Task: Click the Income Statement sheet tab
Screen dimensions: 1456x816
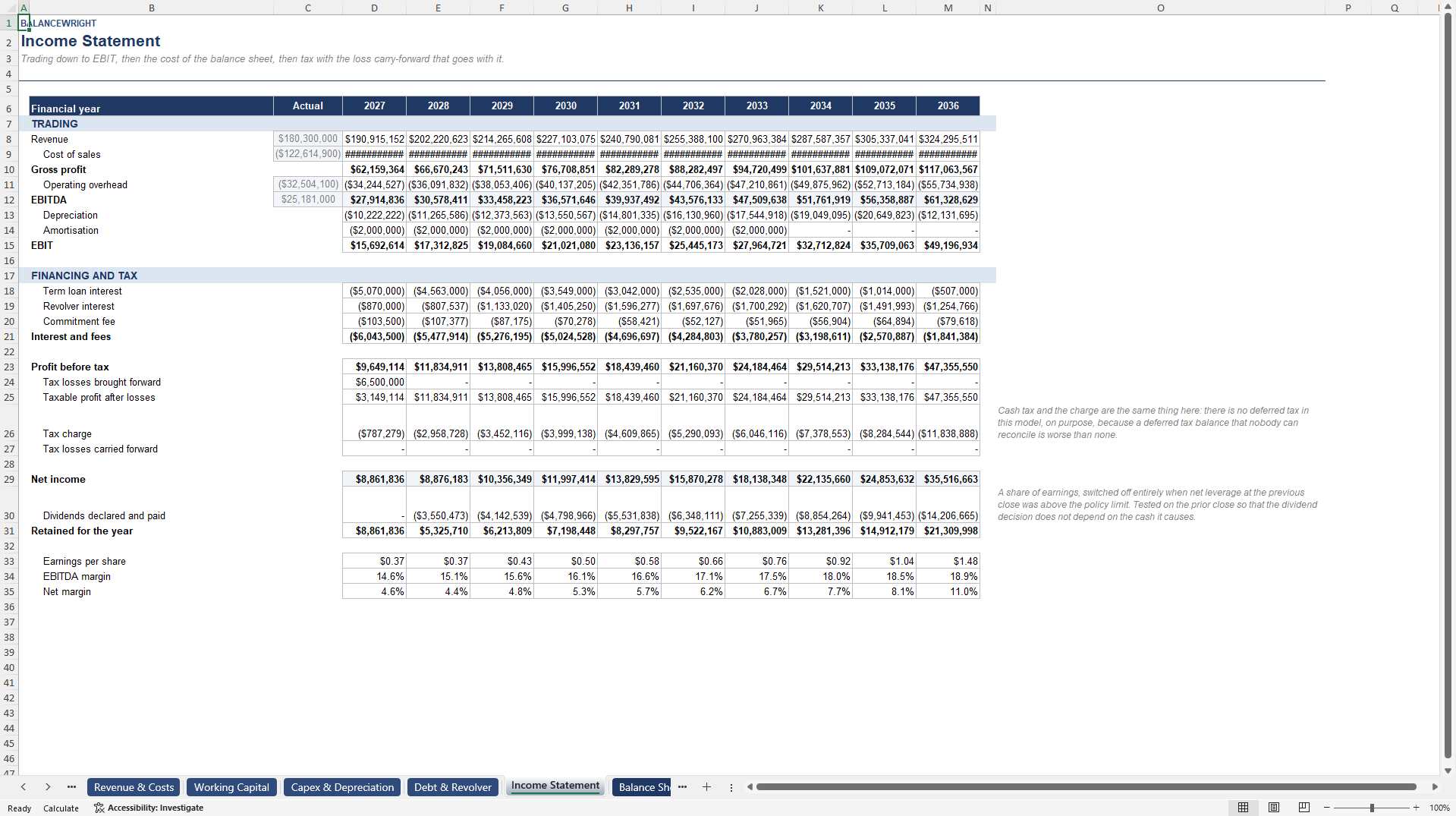Action: 555,786
